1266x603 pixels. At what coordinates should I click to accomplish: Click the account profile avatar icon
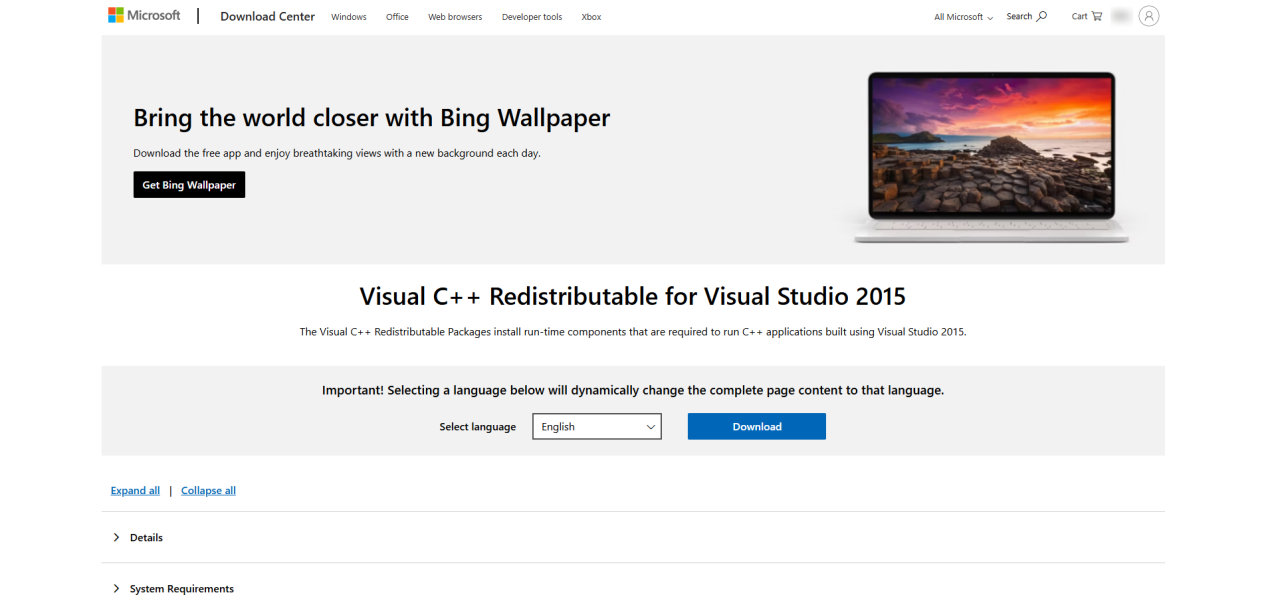pos(1148,16)
